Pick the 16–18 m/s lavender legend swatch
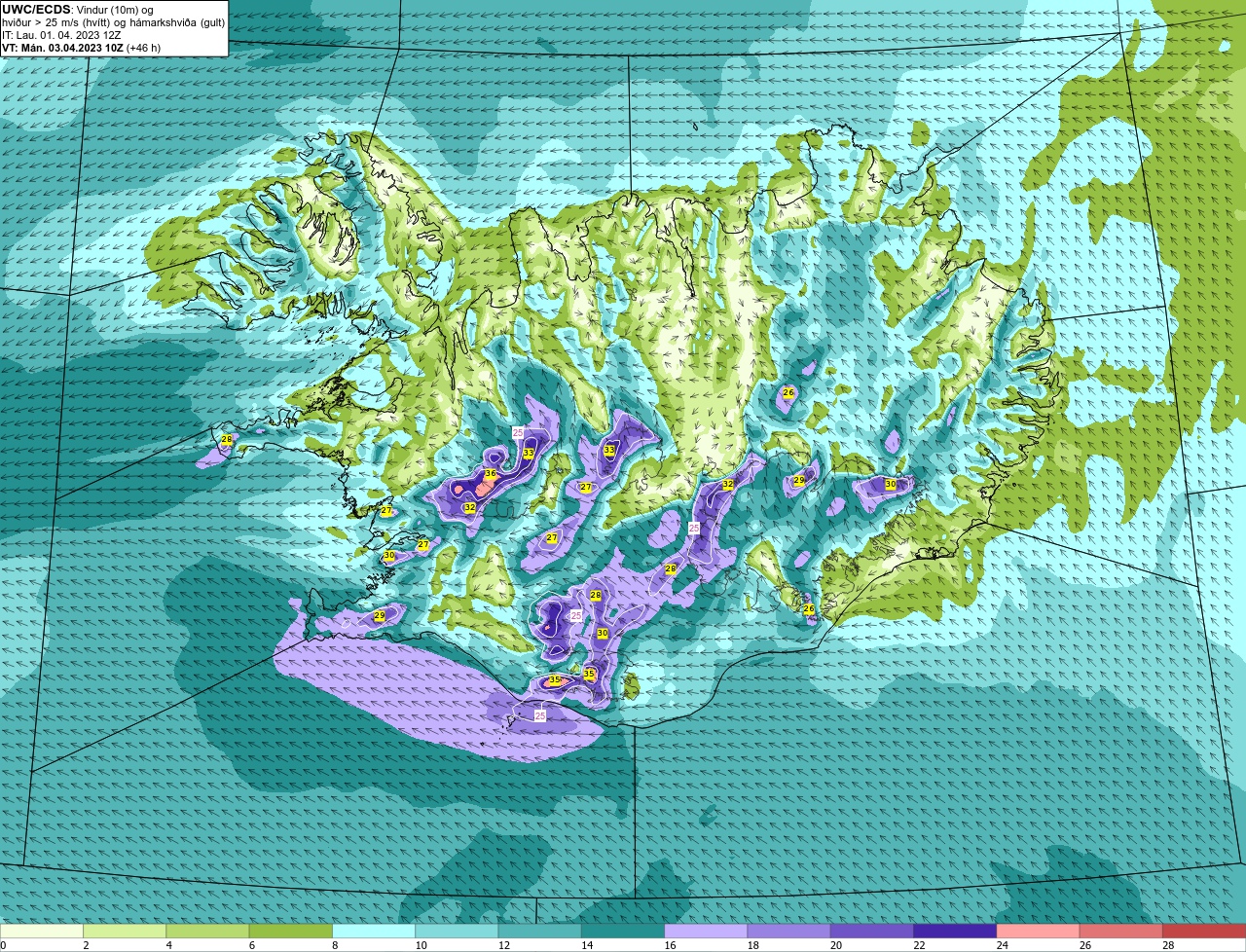The height and width of the screenshot is (952, 1246). pos(706,931)
